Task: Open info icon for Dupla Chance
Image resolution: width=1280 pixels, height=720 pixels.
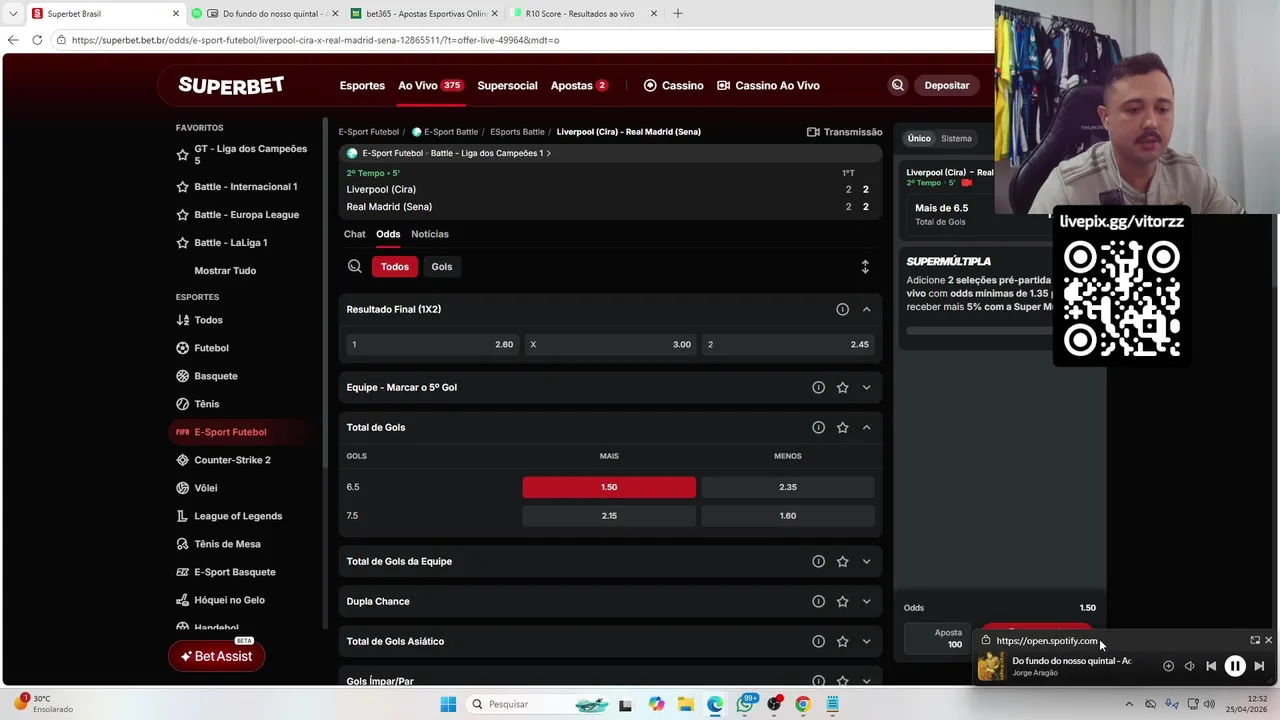Action: [818, 601]
